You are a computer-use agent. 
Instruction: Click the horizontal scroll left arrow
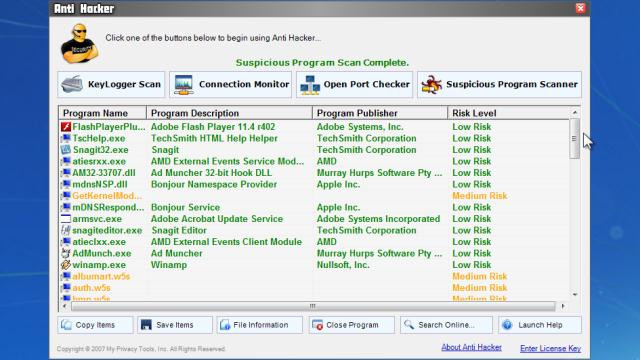(x=64, y=306)
